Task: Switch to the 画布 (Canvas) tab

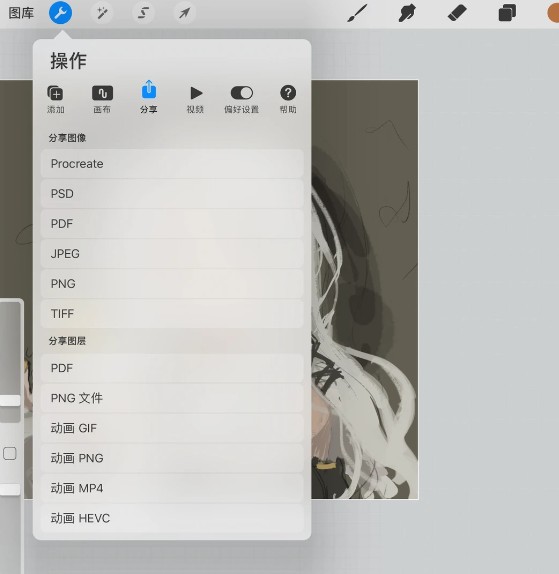Action: pyautogui.click(x=102, y=99)
